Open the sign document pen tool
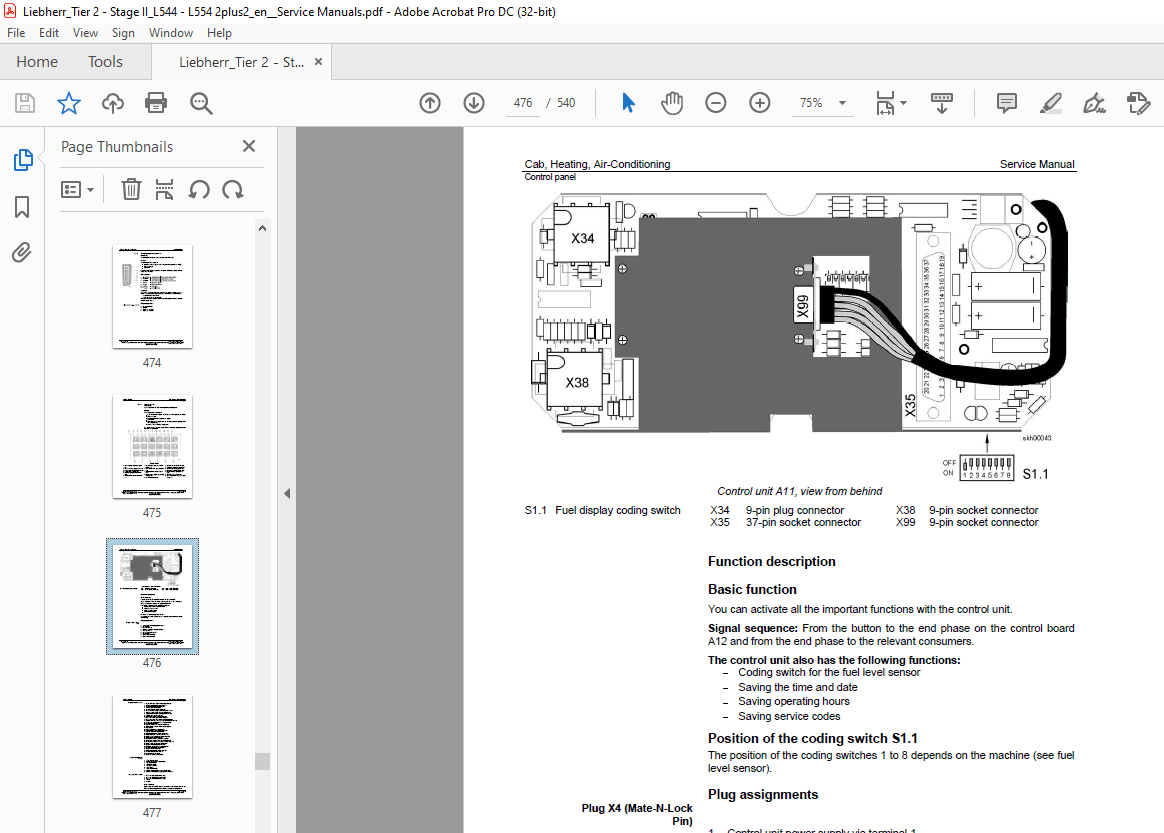This screenshot has width=1164, height=833. pyautogui.click(x=1094, y=103)
